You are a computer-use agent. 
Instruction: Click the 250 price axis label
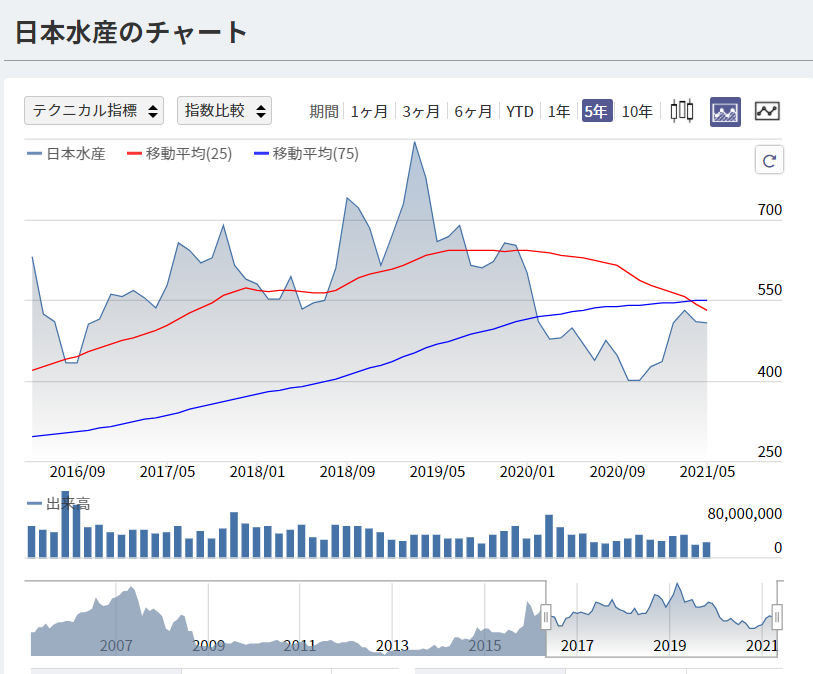click(x=769, y=452)
